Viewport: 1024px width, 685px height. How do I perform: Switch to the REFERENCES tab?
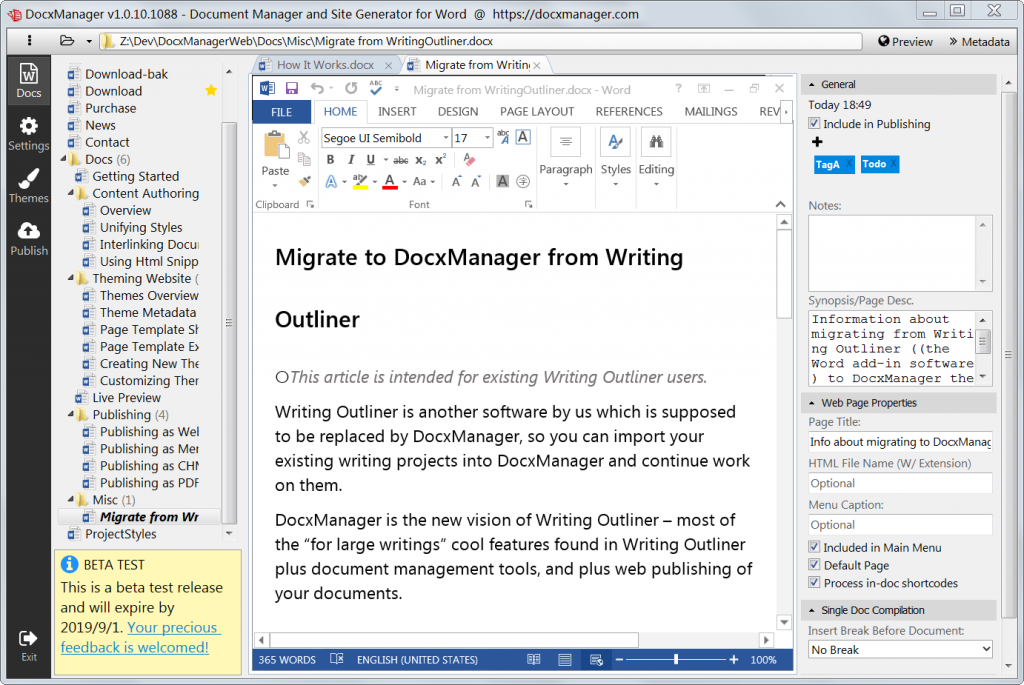pos(629,112)
